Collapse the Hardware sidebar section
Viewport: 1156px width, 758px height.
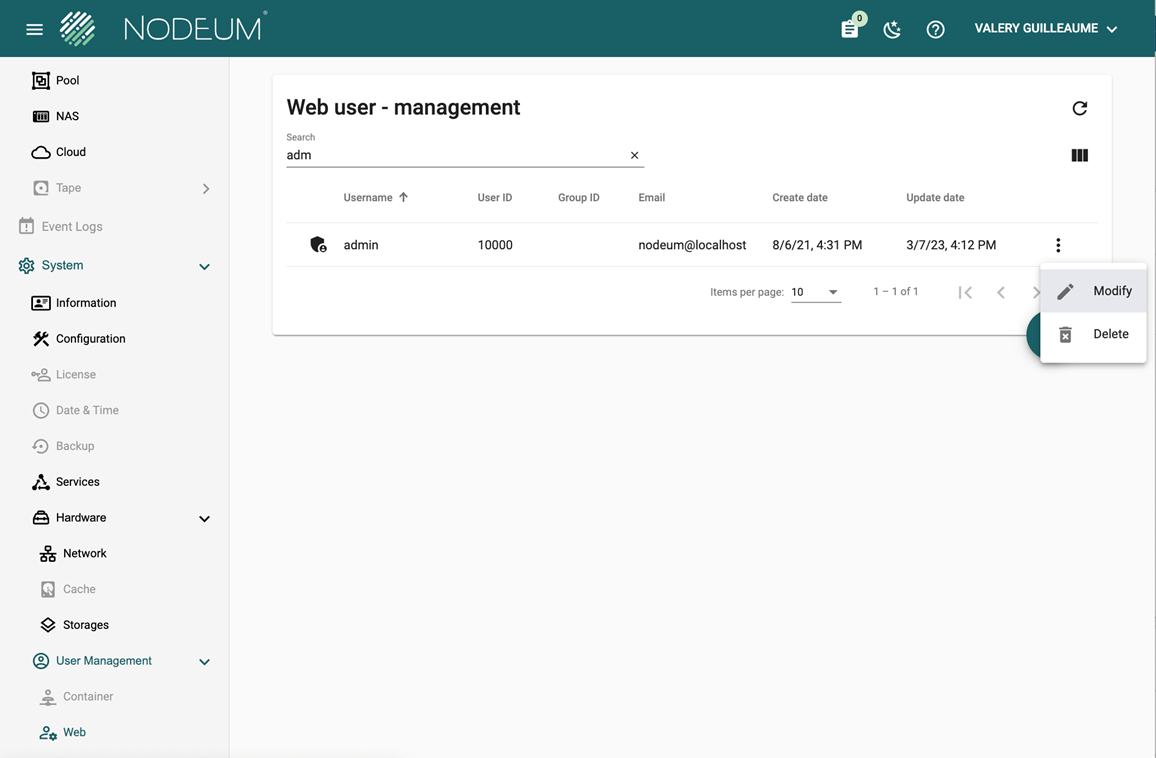[204, 518]
